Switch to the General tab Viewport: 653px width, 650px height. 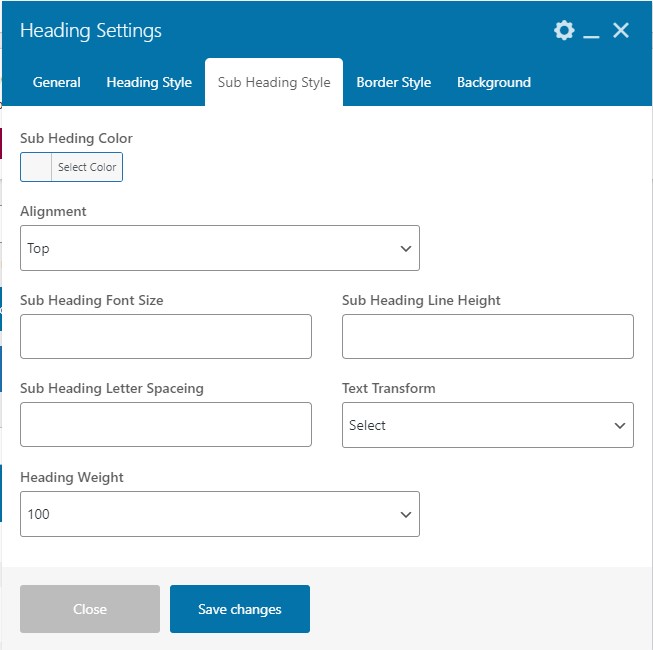pyautogui.click(x=57, y=82)
